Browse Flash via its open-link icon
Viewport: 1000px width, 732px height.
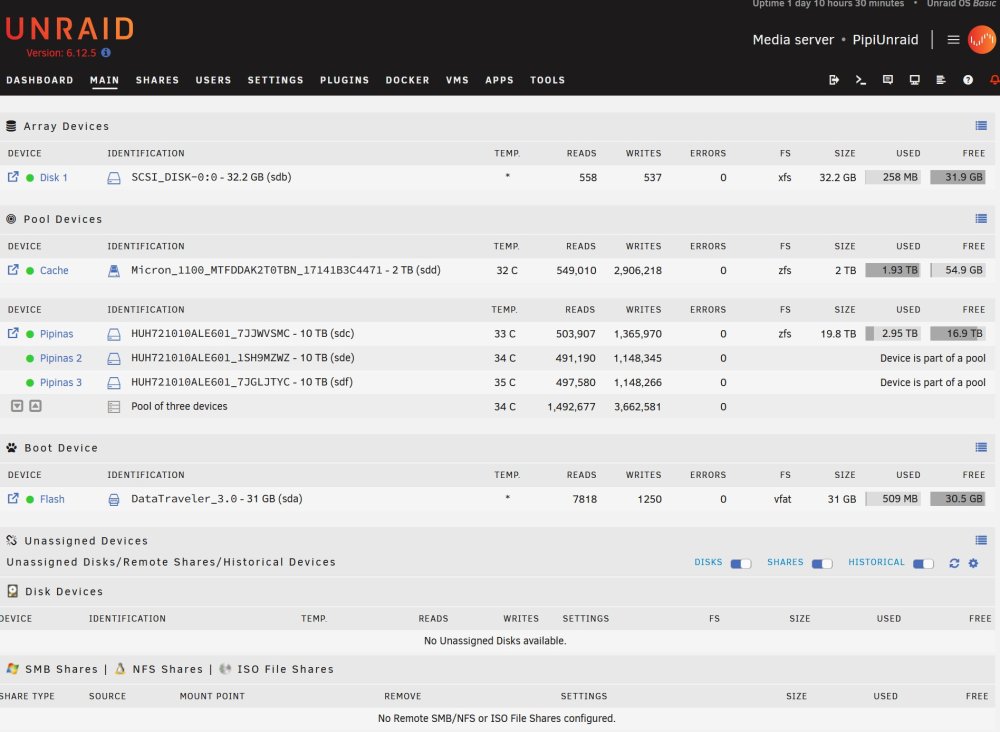point(13,498)
